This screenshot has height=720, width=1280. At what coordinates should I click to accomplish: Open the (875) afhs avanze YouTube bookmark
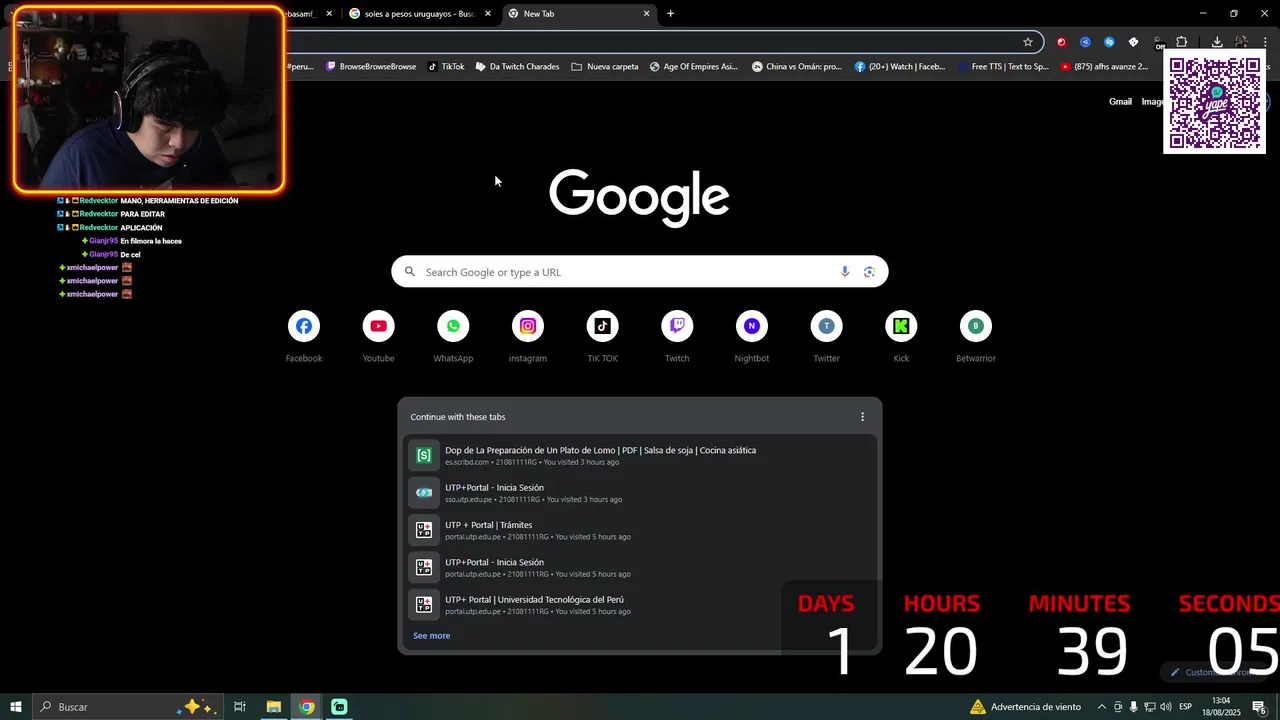tap(1104, 67)
